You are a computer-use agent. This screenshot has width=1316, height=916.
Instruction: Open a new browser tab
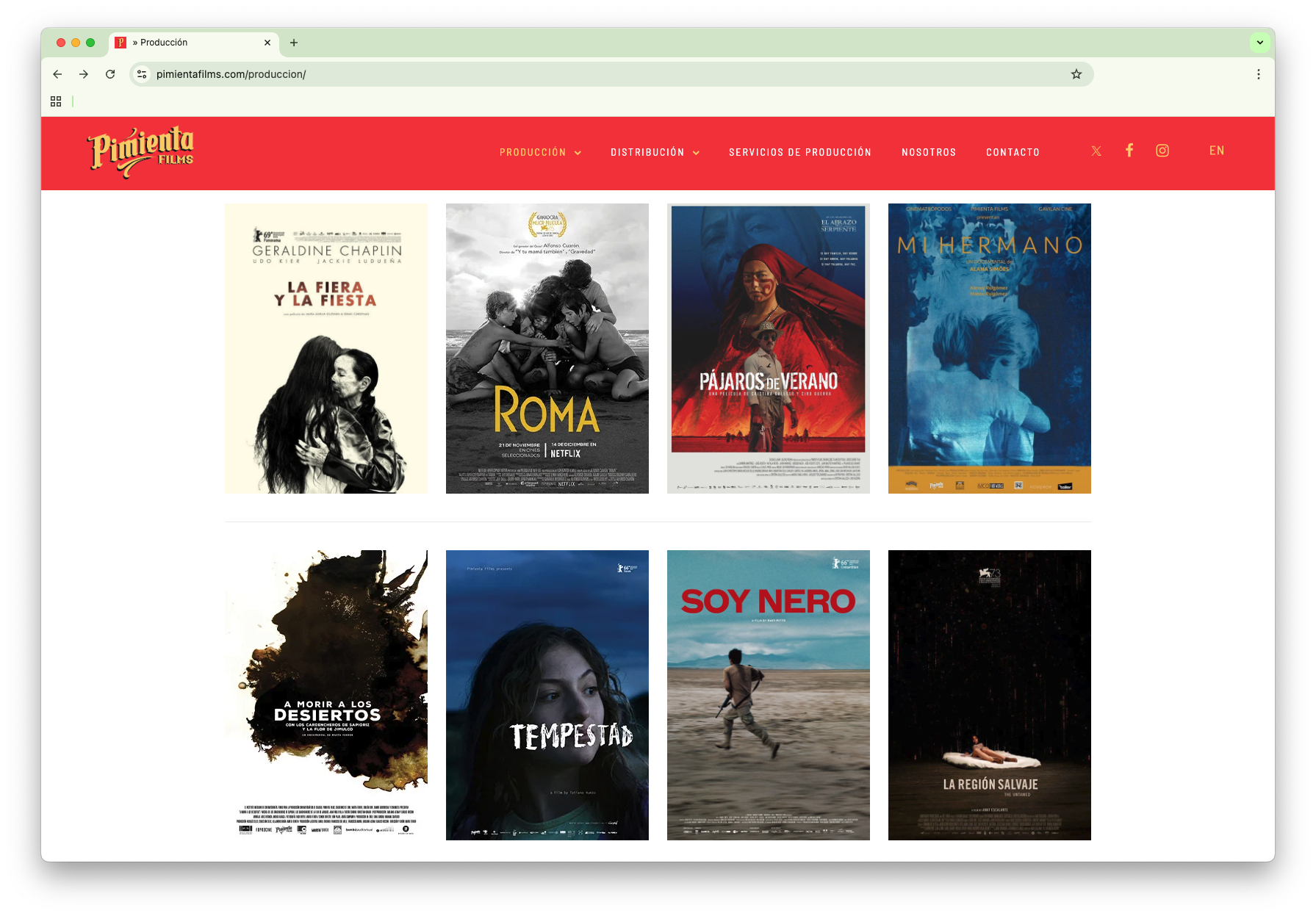294,43
